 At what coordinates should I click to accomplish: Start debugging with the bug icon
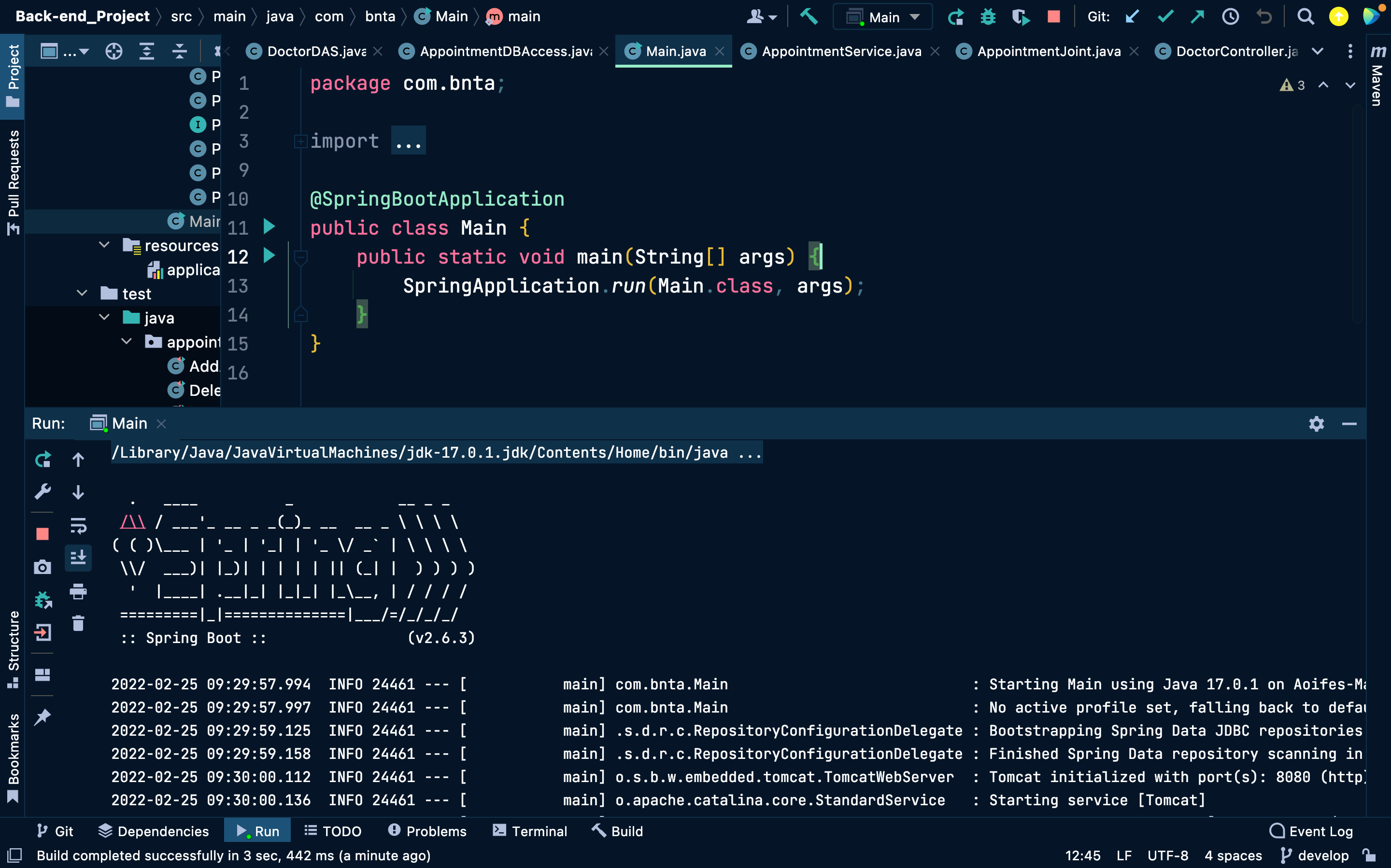988,16
